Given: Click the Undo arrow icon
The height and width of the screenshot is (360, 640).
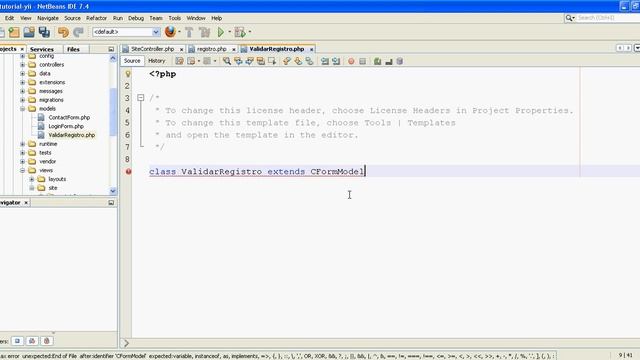Looking at the screenshot, I should click(63, 32).
